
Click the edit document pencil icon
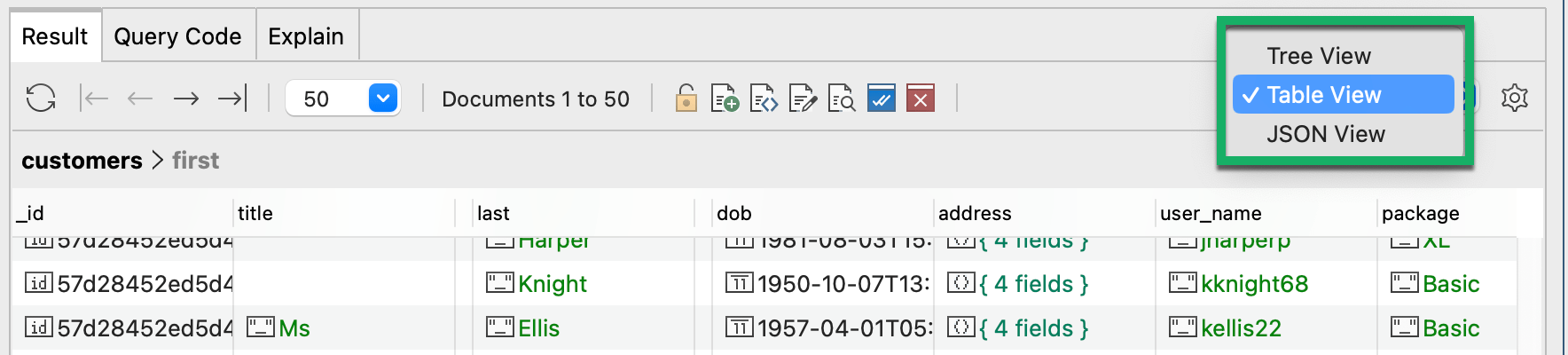[803, 98]
